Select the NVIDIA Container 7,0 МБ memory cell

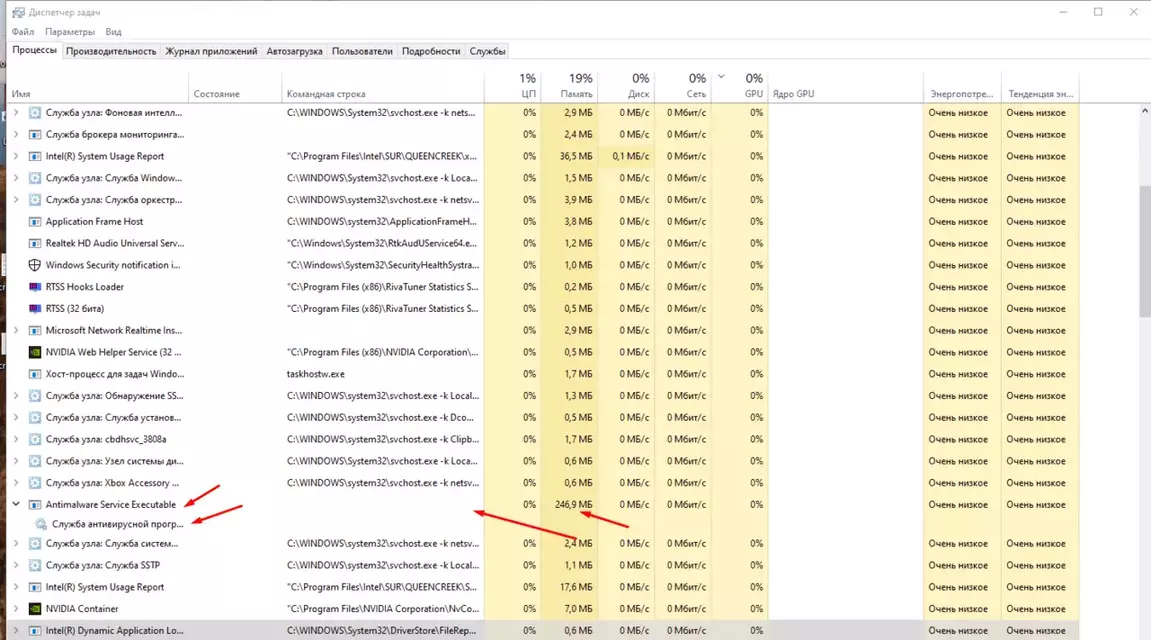pyautogui.click(x=569, y=608)
